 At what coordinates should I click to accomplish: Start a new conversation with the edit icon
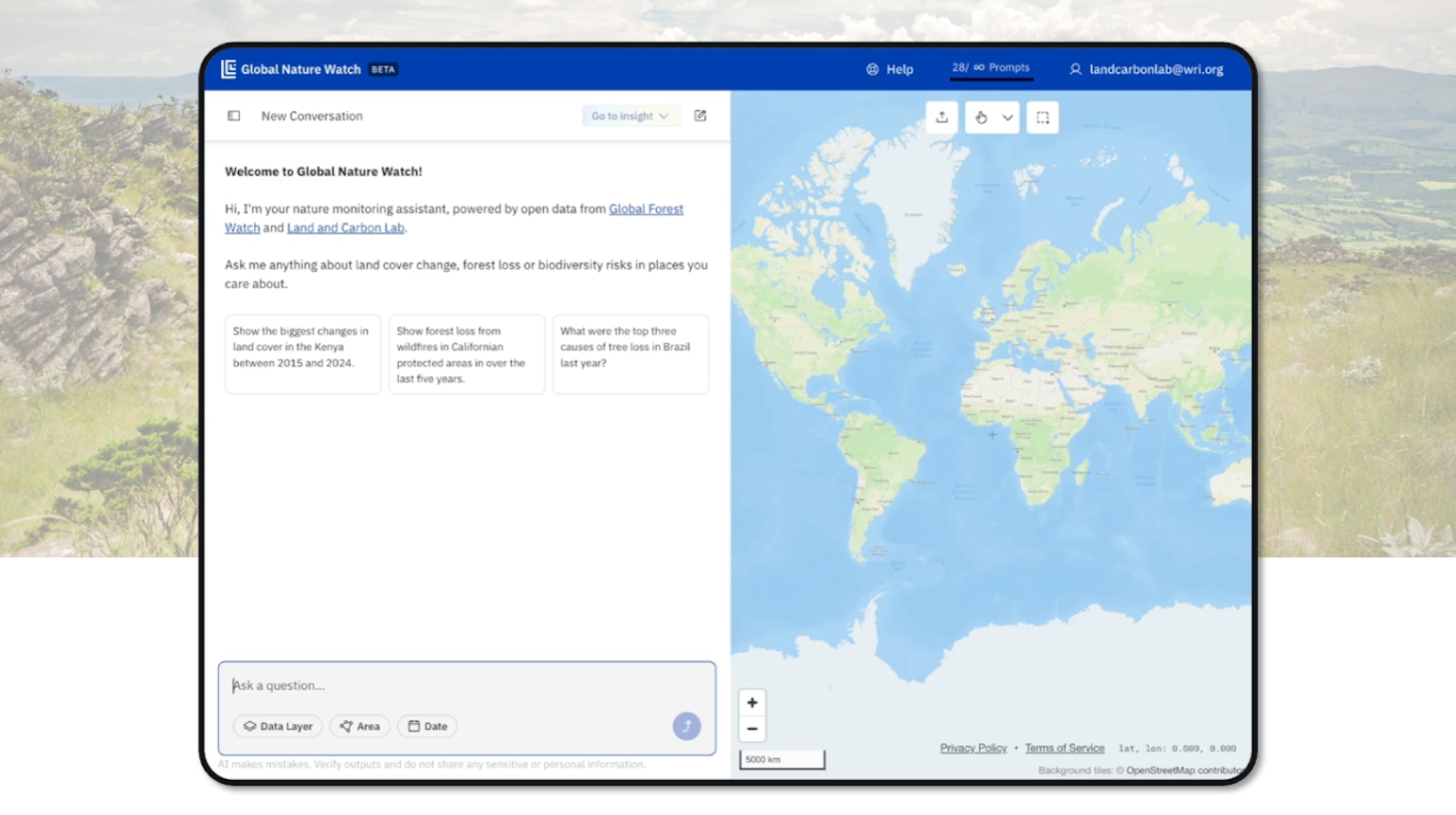pos(701,116)
